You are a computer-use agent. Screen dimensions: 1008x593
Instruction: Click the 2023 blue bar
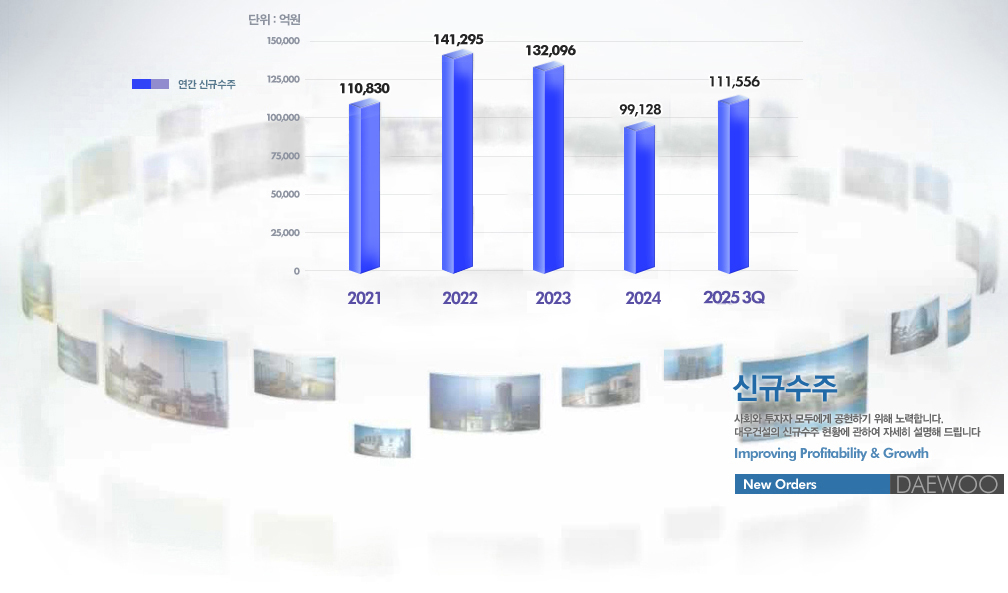click(x=548, y=168)
